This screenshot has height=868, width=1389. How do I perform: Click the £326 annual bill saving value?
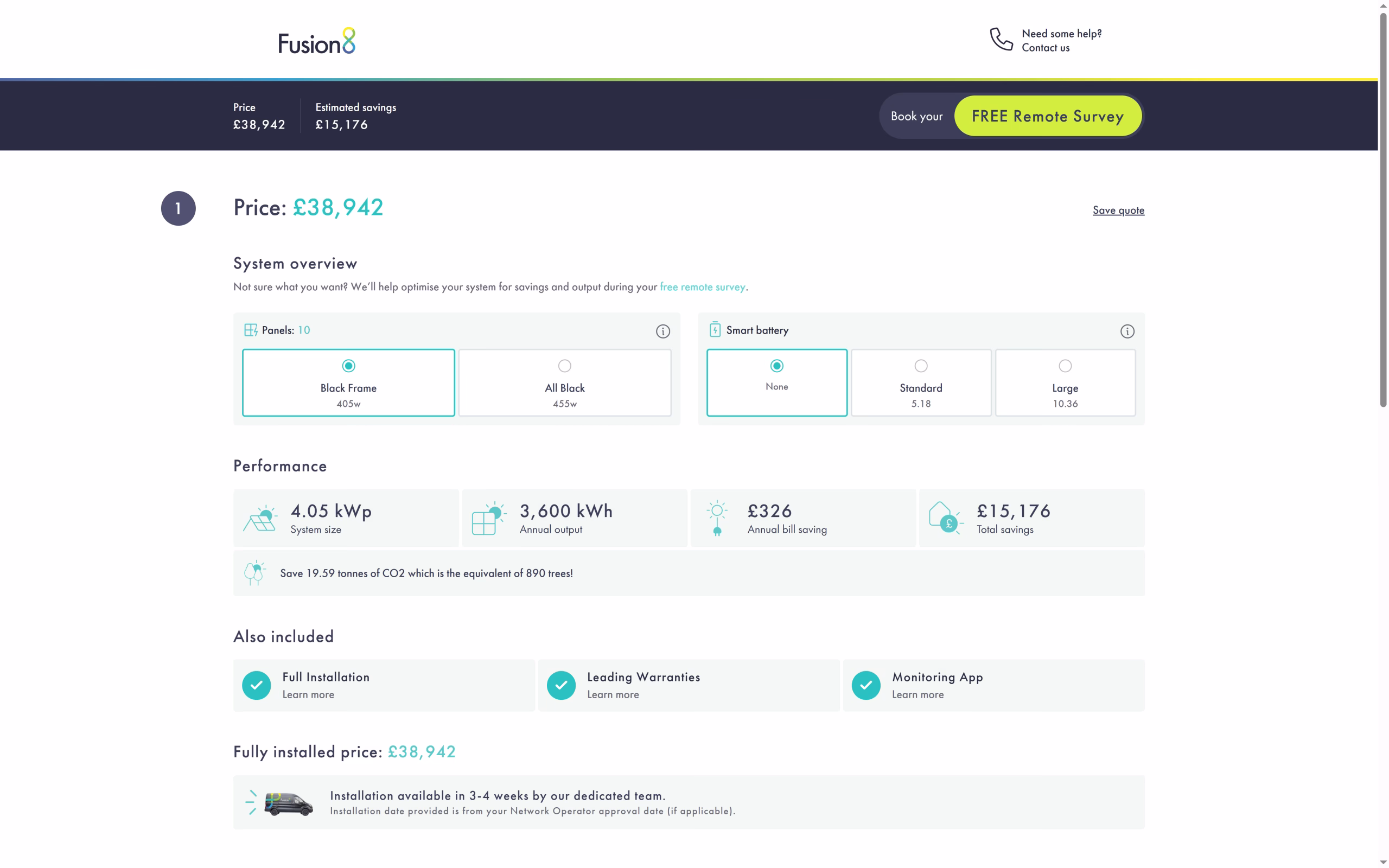[770, 511]
